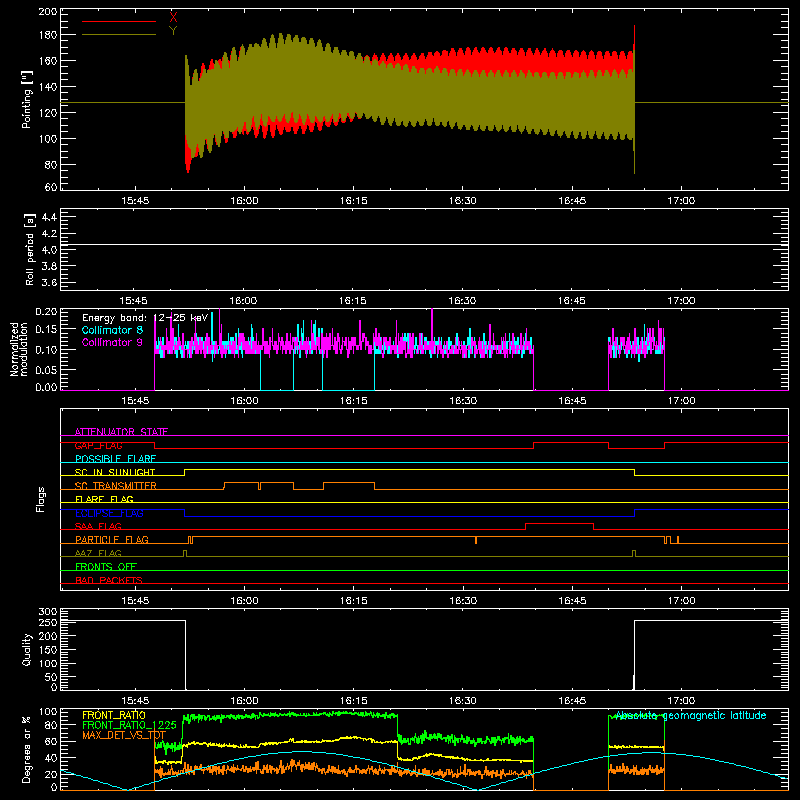Click the yellow FRONT_RATIO legend entry
Viewport: 800px width, 800px height.
click(x=114, y=715)
